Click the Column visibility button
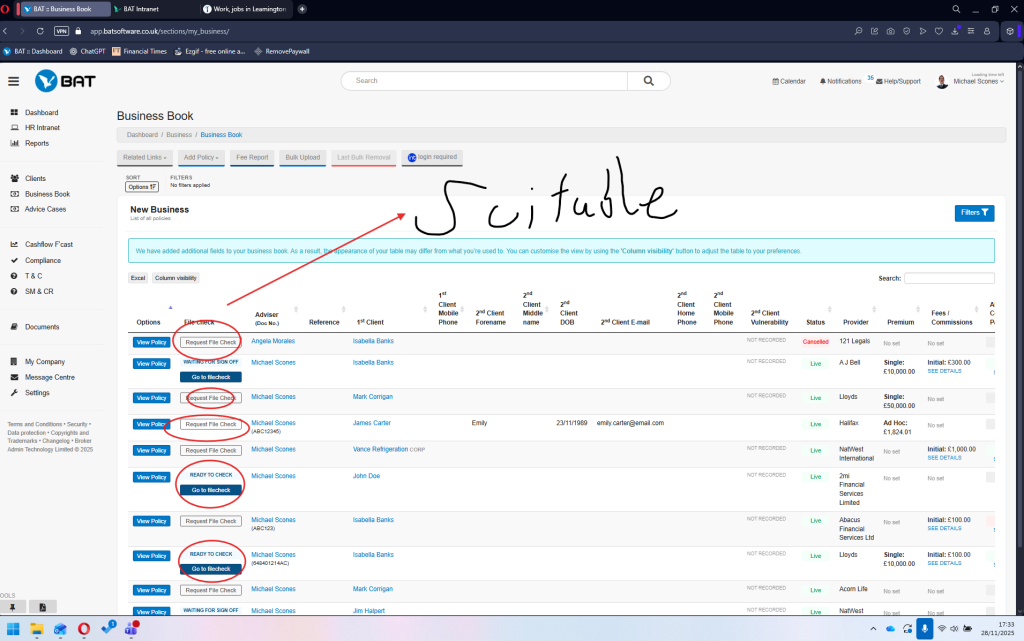 pos(176,278)
